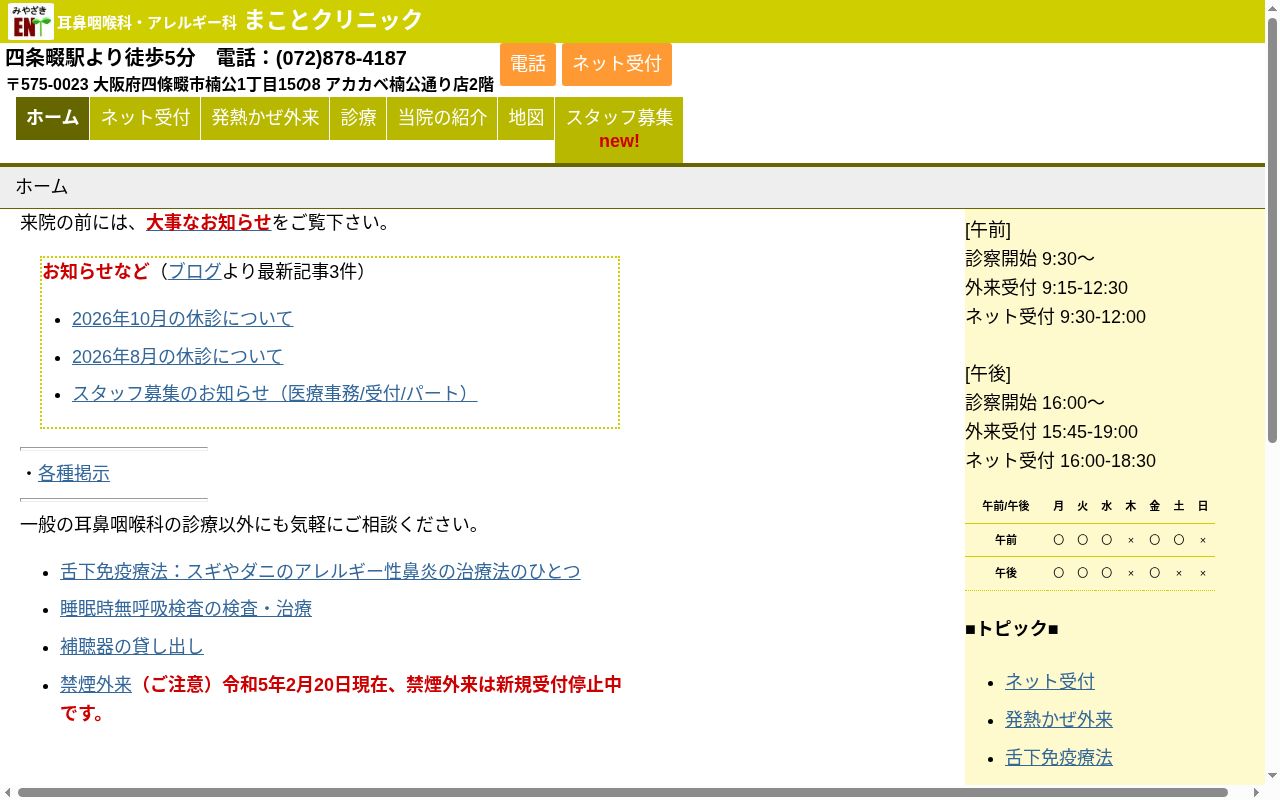1280x800 pixels.
Task: Click the 〒575-0023 clinic address line
Action: point(250,84)
